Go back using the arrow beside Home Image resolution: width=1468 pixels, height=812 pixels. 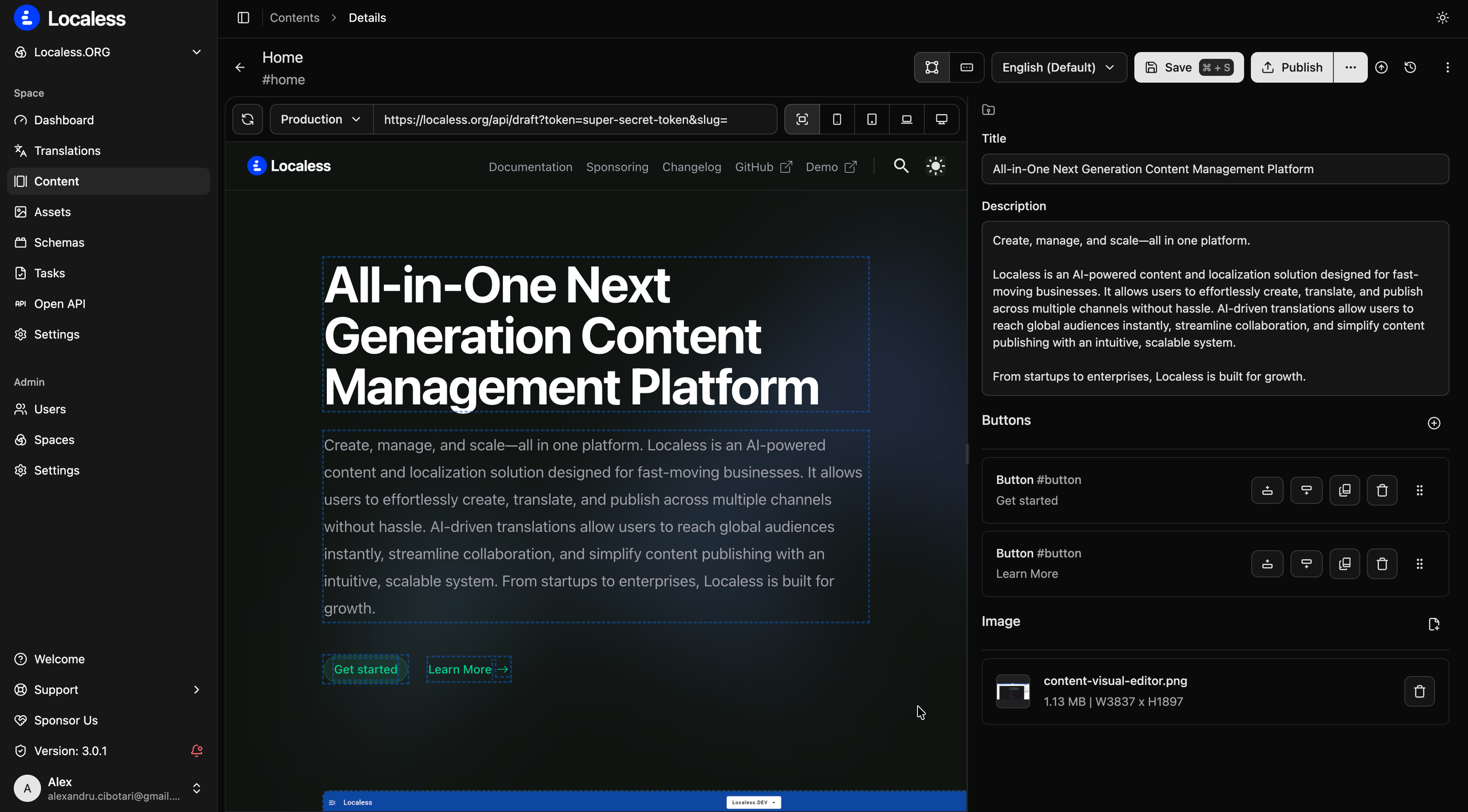coord(240,67)
